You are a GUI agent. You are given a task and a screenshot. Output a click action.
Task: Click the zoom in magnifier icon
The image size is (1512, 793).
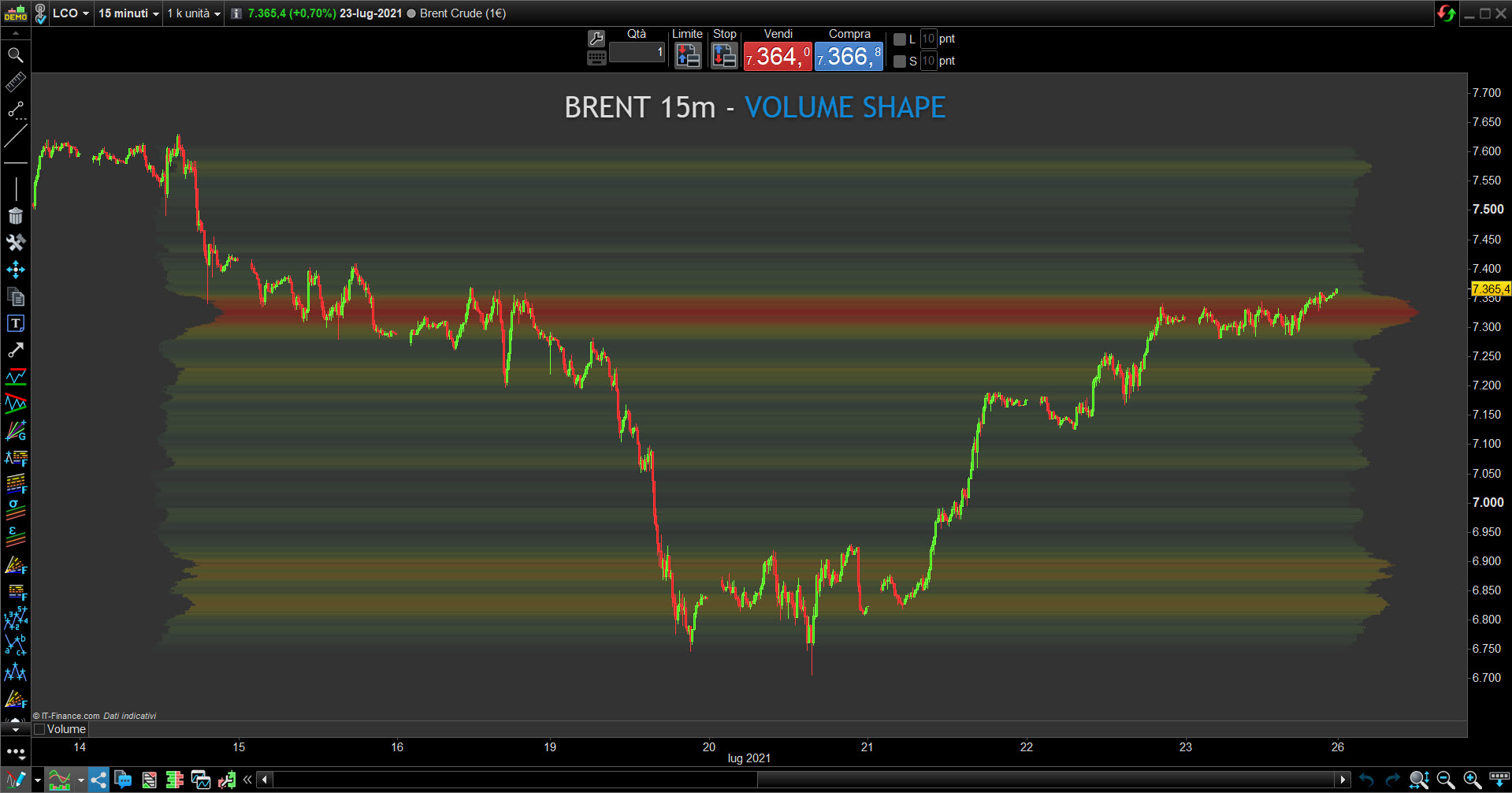(1472, 780)
